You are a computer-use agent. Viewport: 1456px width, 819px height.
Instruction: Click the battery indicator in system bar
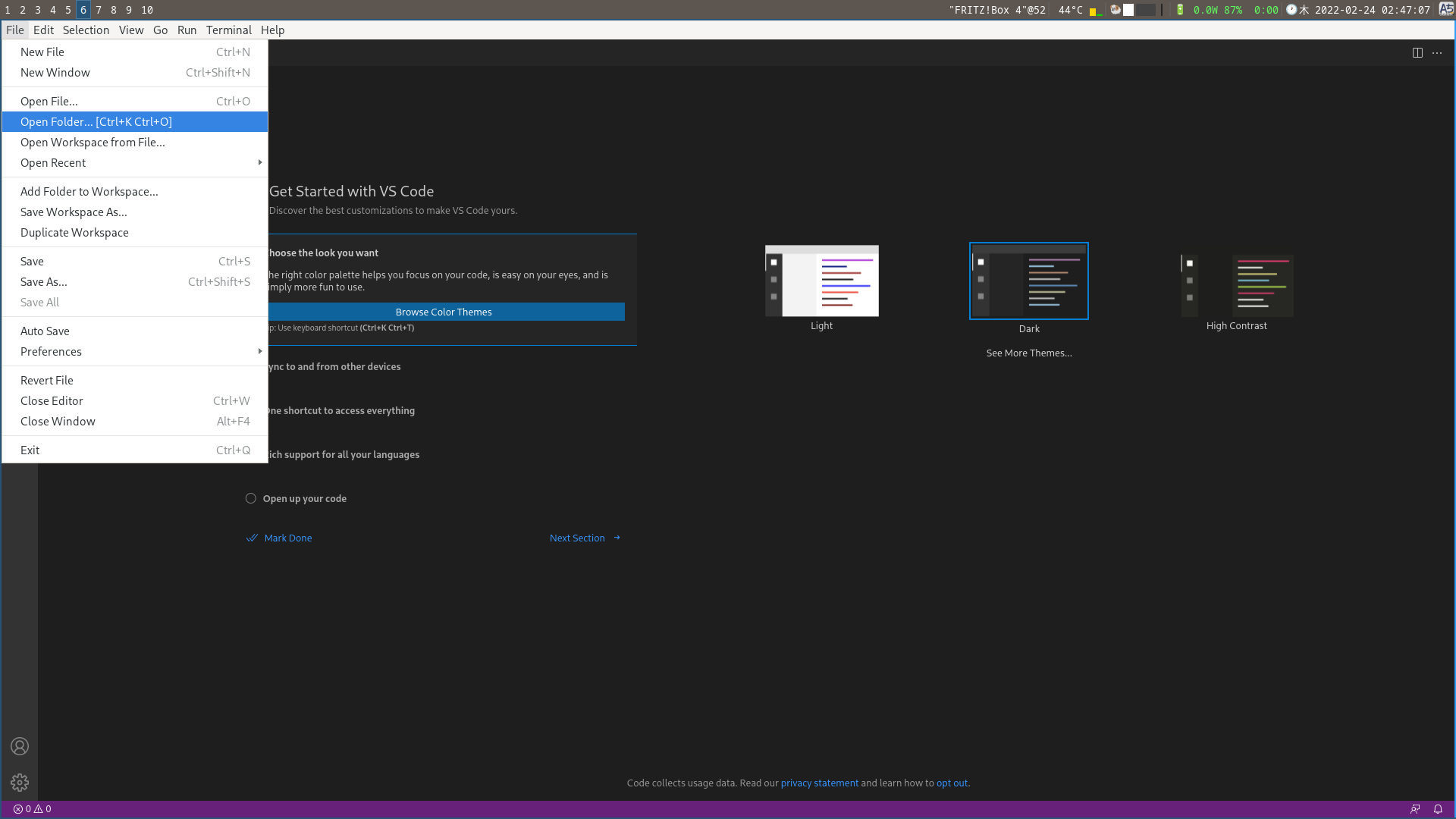(x=1180, y=10)
